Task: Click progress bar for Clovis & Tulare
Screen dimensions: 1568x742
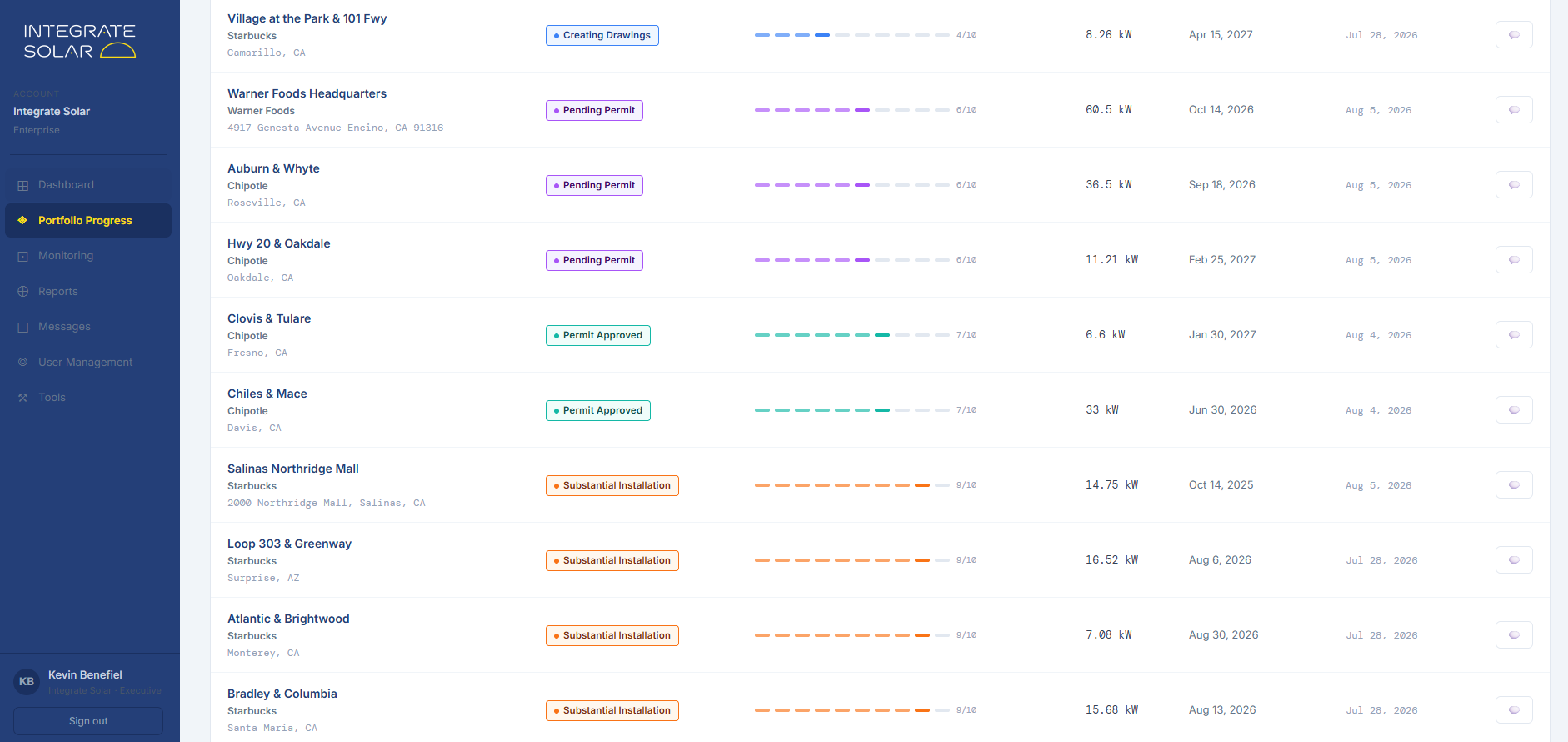Action: [x=852, y=335]
